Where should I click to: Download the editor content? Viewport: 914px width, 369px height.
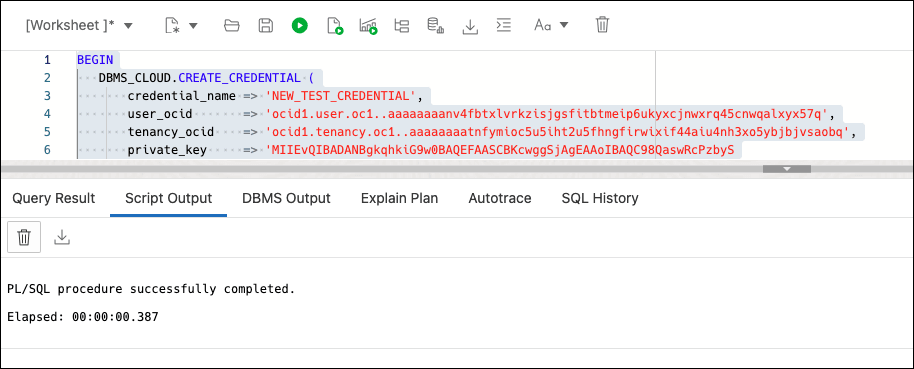click(x=470, y=26)
